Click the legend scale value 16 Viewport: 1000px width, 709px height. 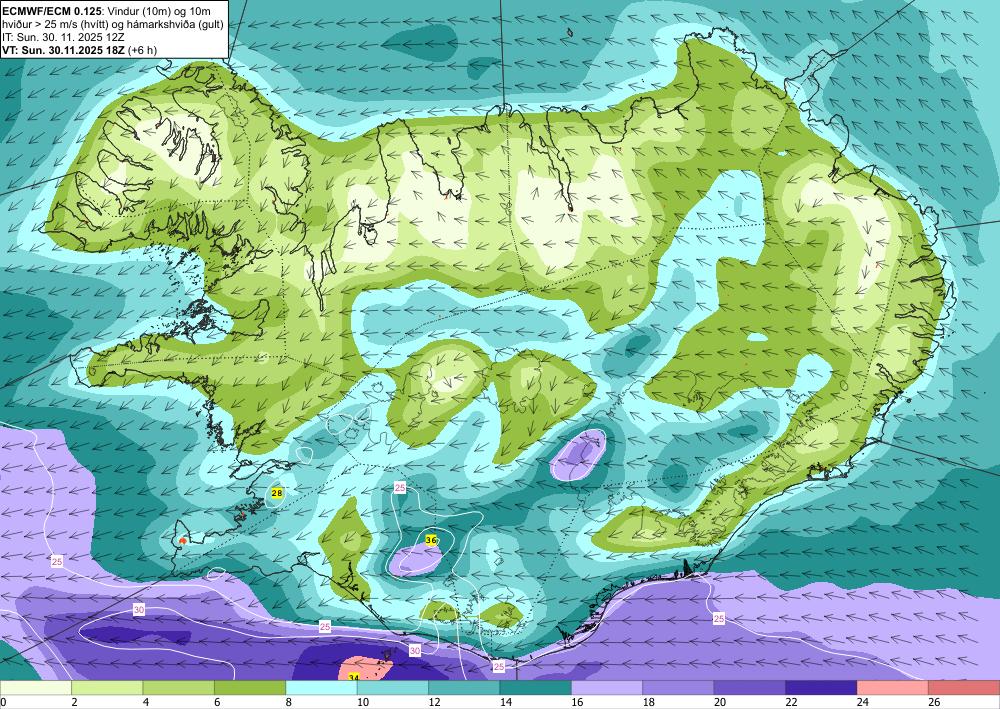tap(577, 703)
